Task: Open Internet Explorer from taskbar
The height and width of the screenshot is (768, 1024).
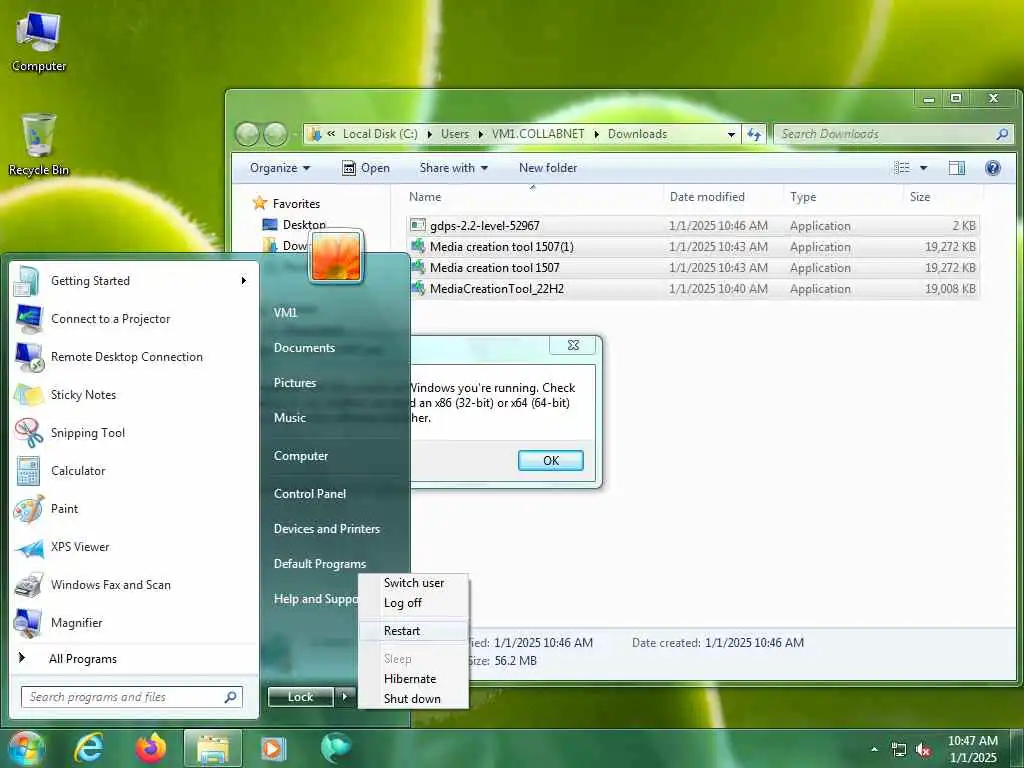Action: pos(88,748)
